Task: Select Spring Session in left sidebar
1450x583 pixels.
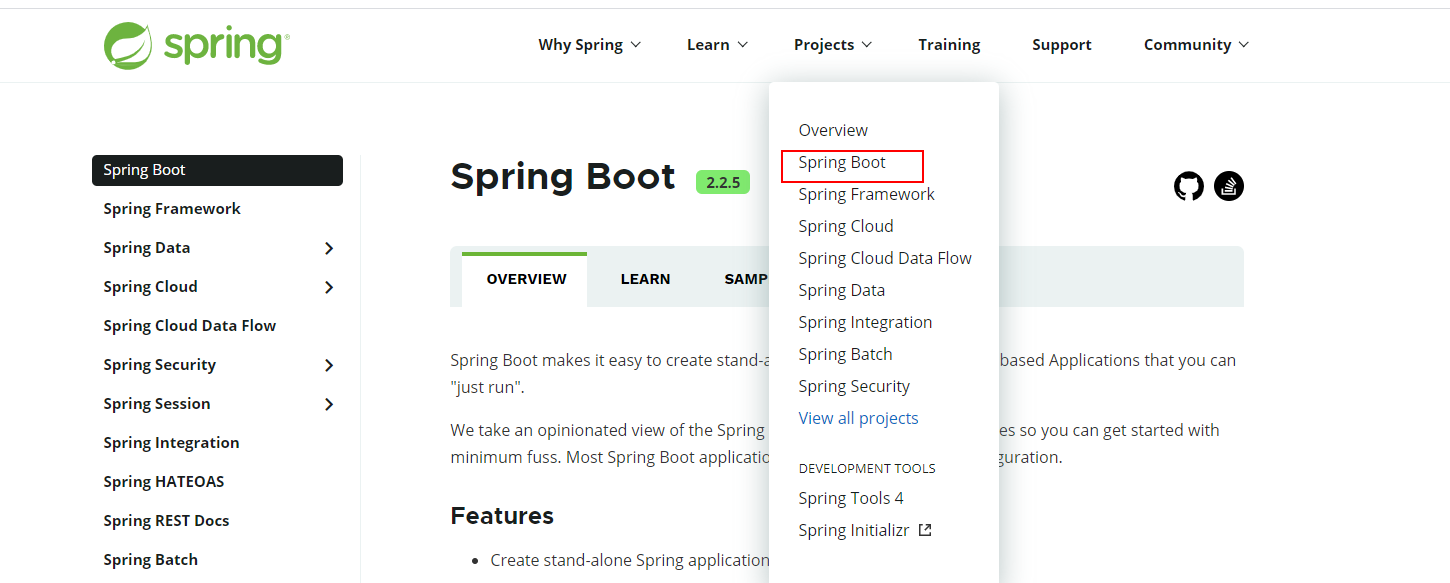Action: 157,404
